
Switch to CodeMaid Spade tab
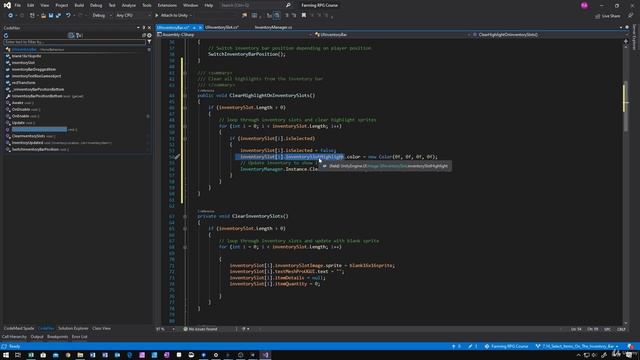pos(19,329)
